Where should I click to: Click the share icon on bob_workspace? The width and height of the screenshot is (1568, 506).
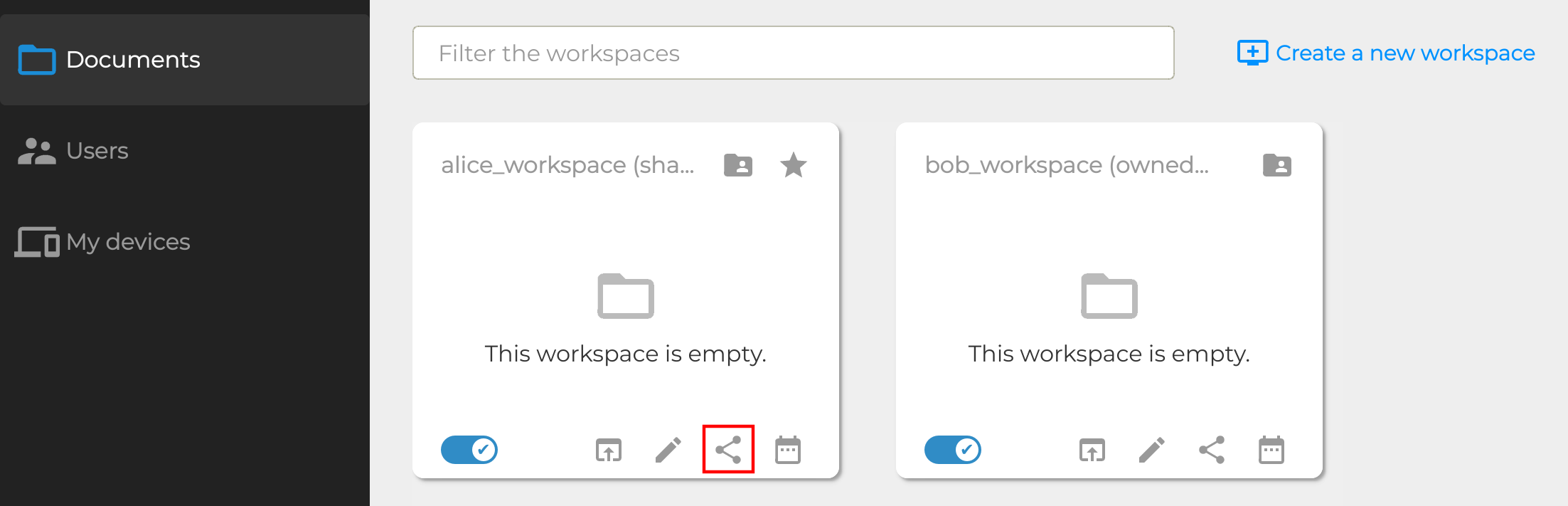[x=1212, y=450]
